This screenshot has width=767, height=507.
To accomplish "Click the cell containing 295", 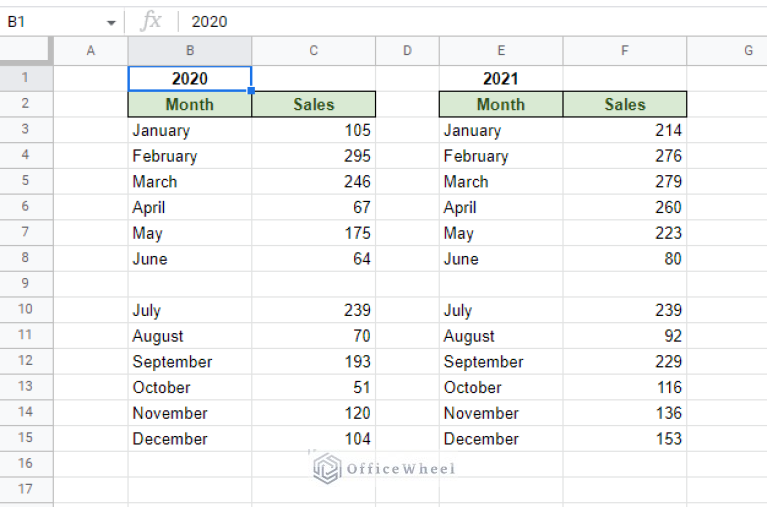I will 314,156.
